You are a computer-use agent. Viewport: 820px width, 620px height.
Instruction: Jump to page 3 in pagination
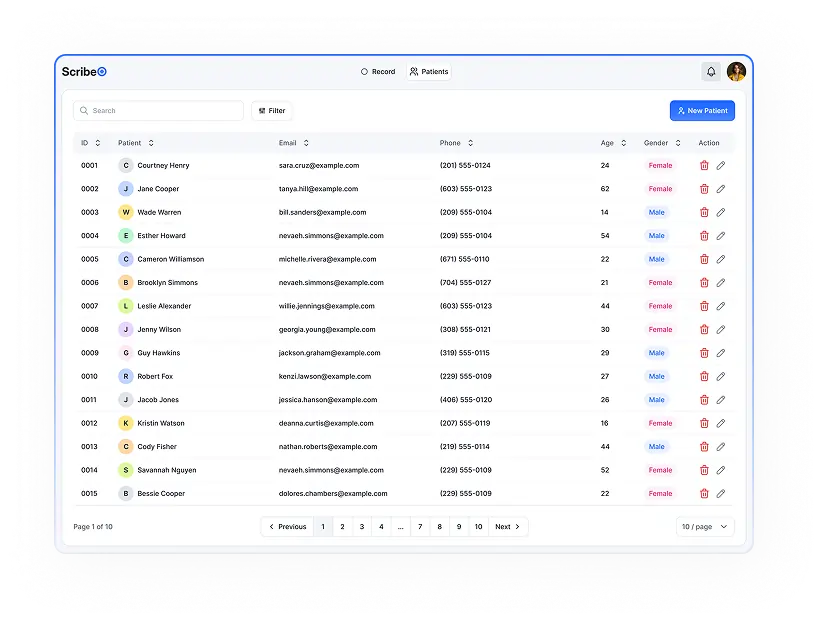pyautogui.click(x=362, y=527)
